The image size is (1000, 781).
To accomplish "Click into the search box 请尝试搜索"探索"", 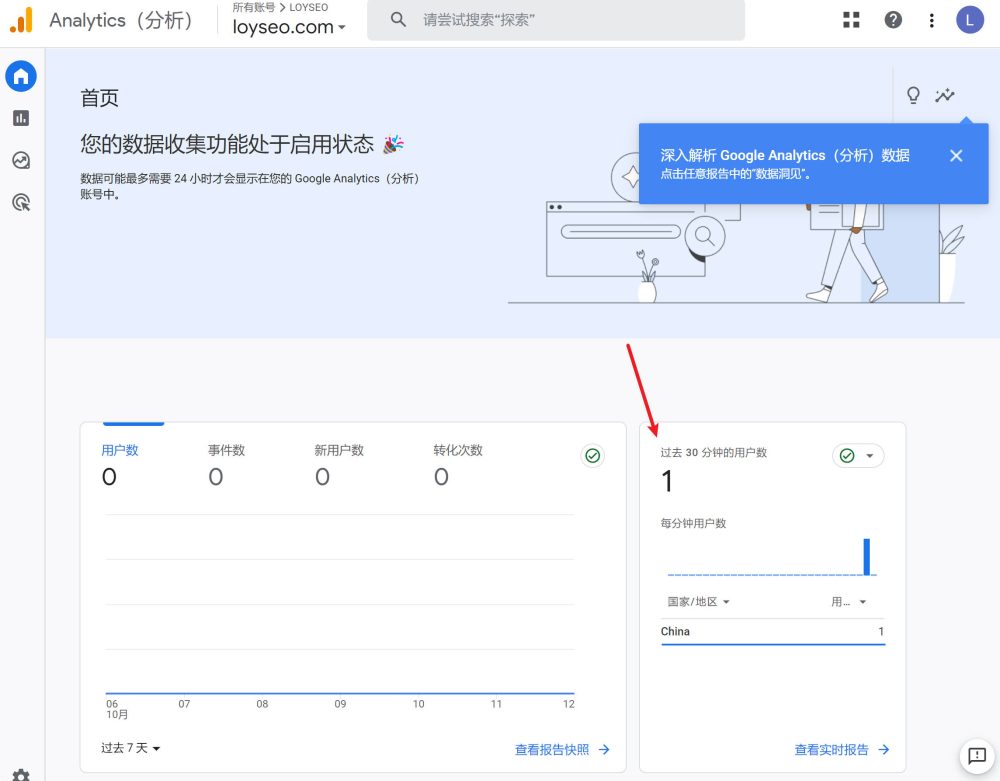I will tap(556, 20).
